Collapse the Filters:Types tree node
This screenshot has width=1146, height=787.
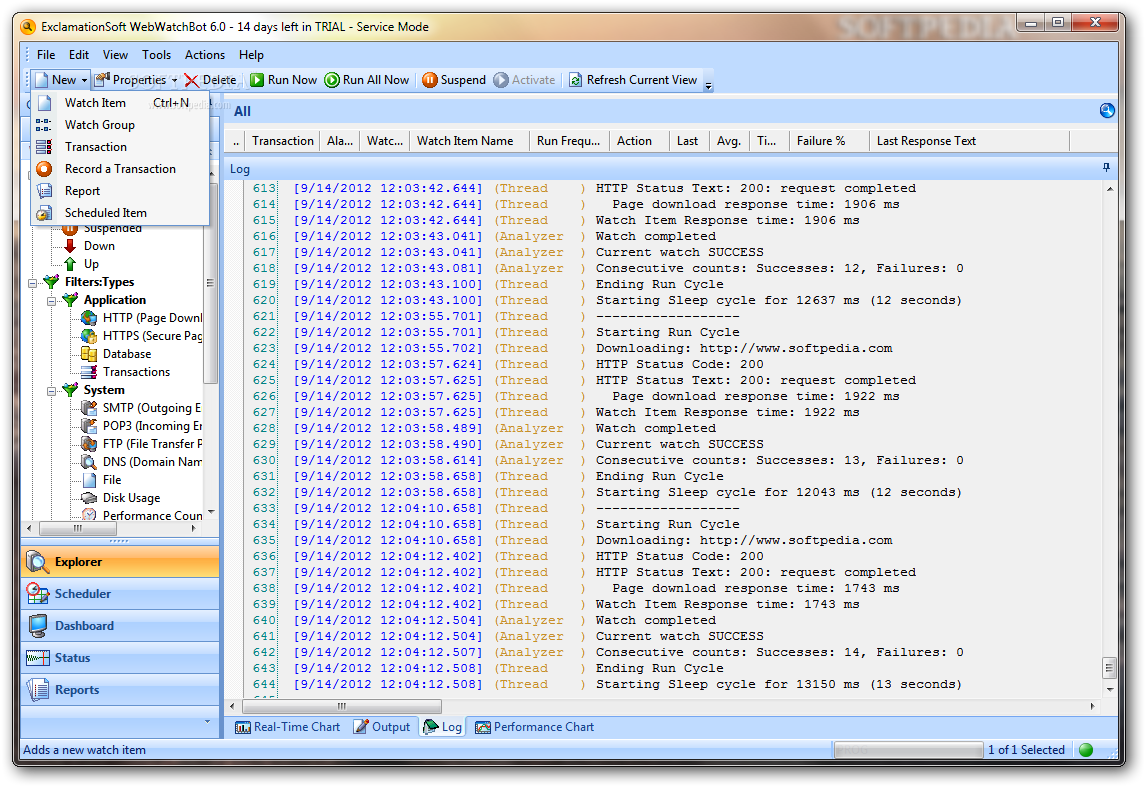32,283
